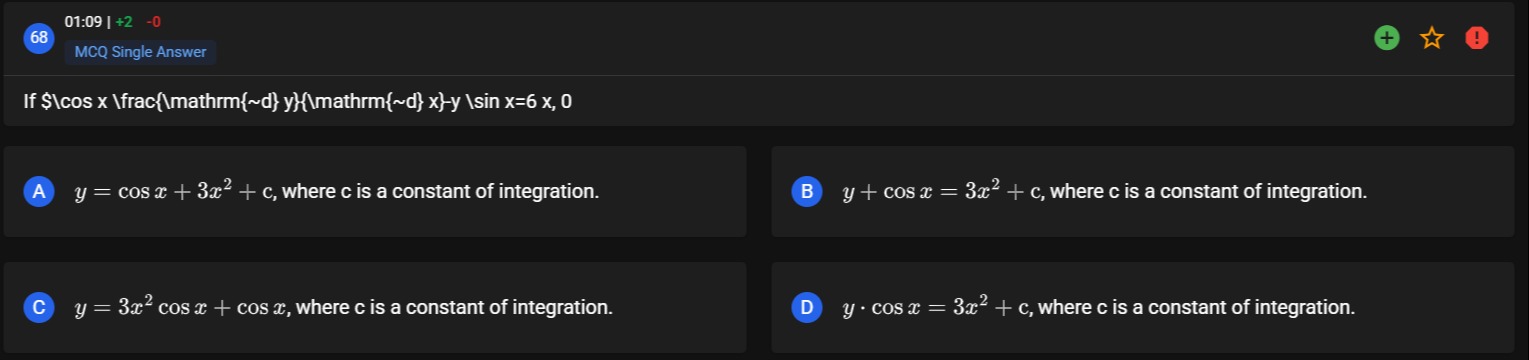Bookmark question with the star icon

point(1432,38)
